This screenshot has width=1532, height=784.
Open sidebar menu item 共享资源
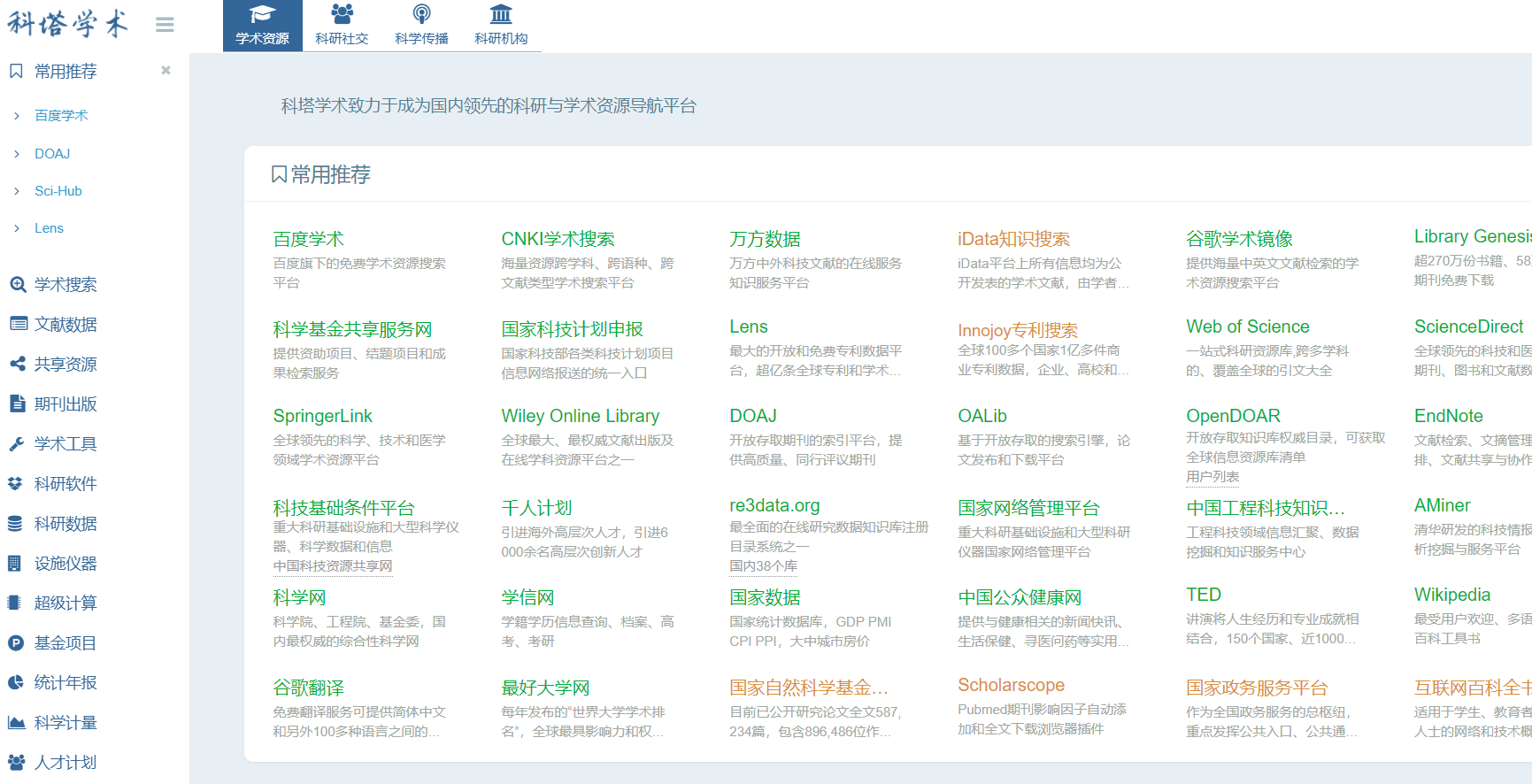[x=65, y=364]
